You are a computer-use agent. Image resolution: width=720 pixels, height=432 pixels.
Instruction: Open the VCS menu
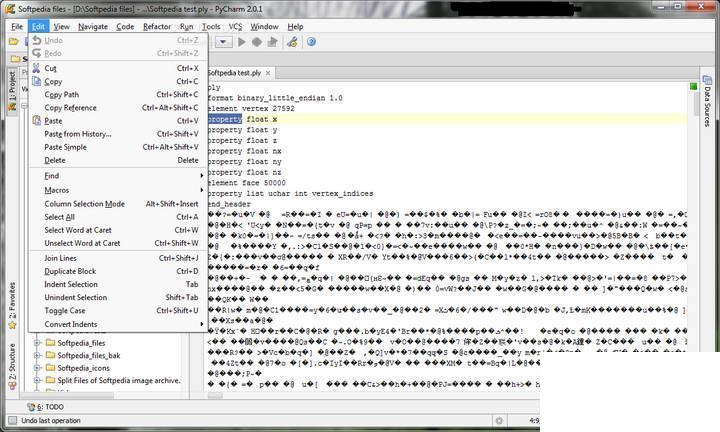point(235,27)
